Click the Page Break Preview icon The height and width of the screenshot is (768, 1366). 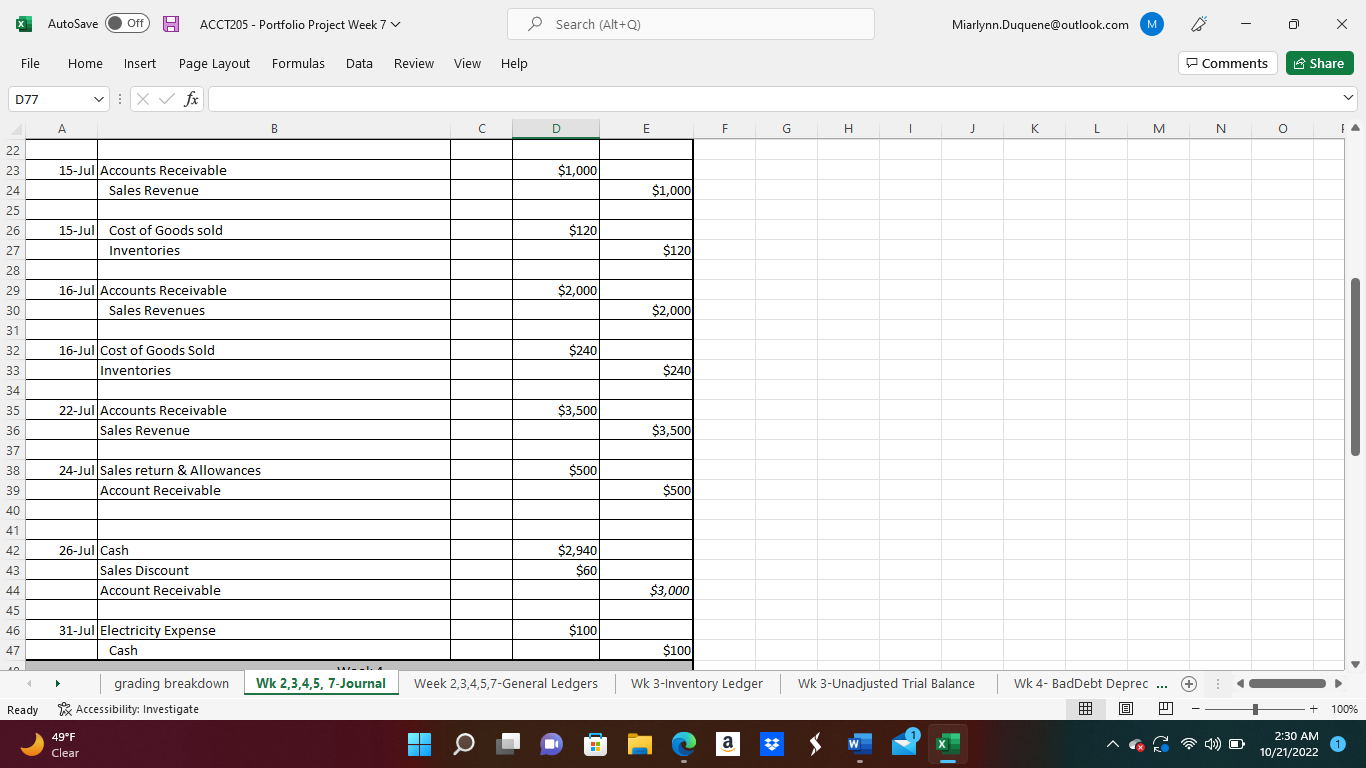(x=1164, y=708)
